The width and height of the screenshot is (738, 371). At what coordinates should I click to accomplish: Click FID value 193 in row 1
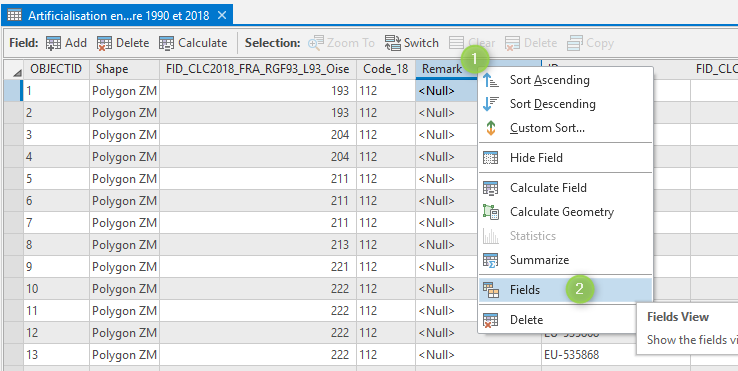coord(258,91)
